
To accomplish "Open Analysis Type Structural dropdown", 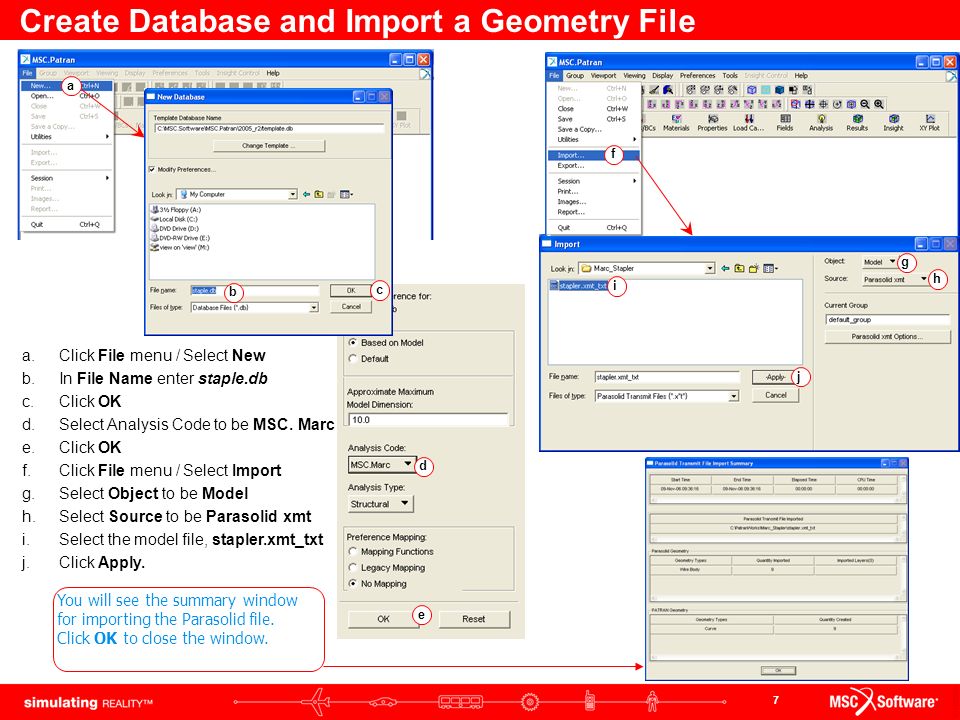I will pyautogui.click(x=380, y=504).
